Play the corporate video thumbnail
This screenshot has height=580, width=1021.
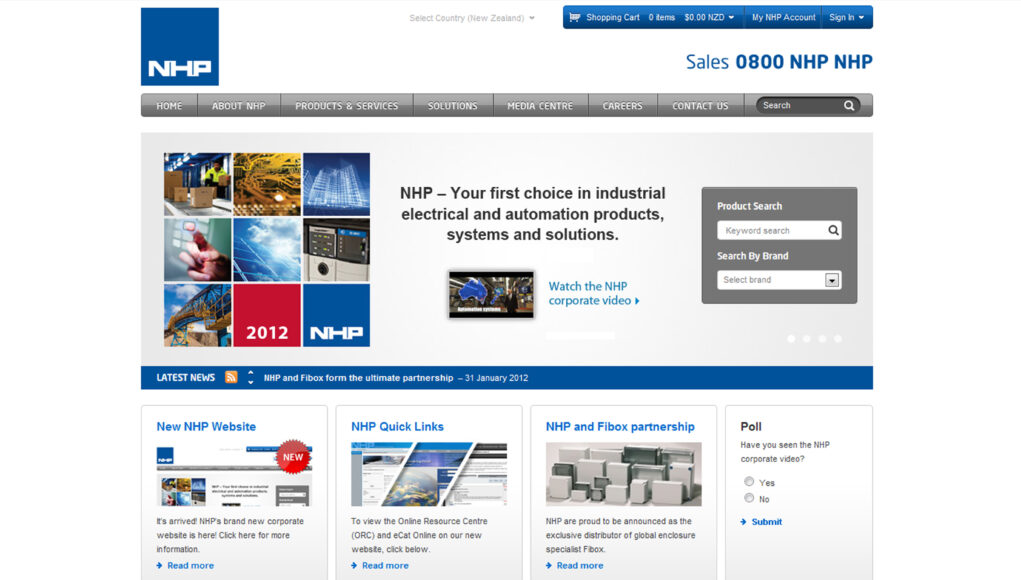pos(491,295)
